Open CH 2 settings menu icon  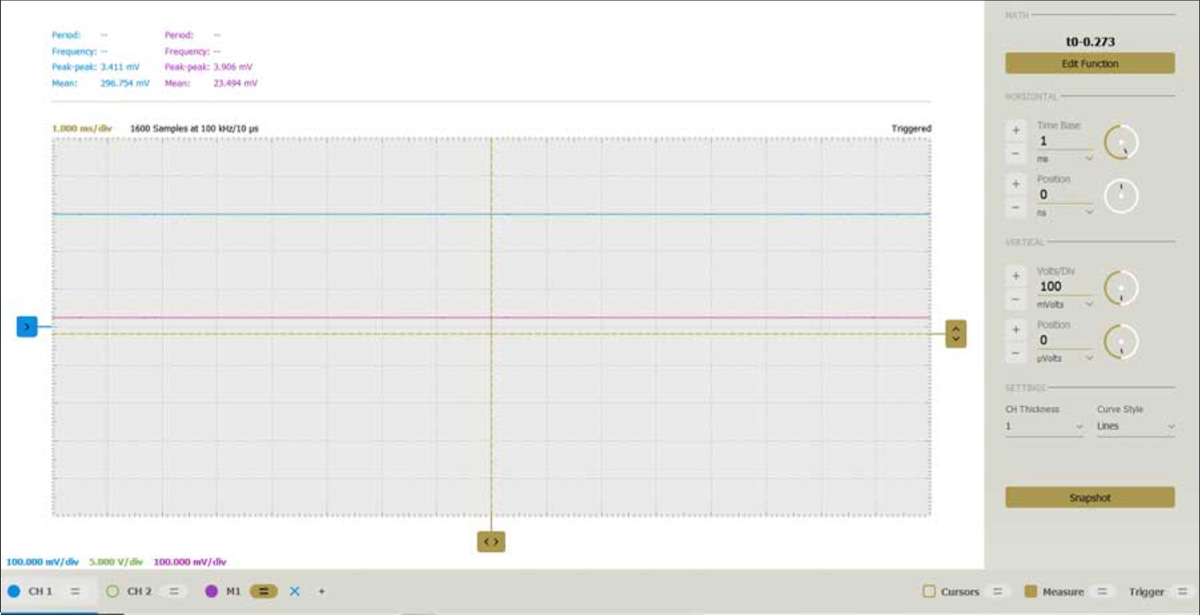coord(174,591)
